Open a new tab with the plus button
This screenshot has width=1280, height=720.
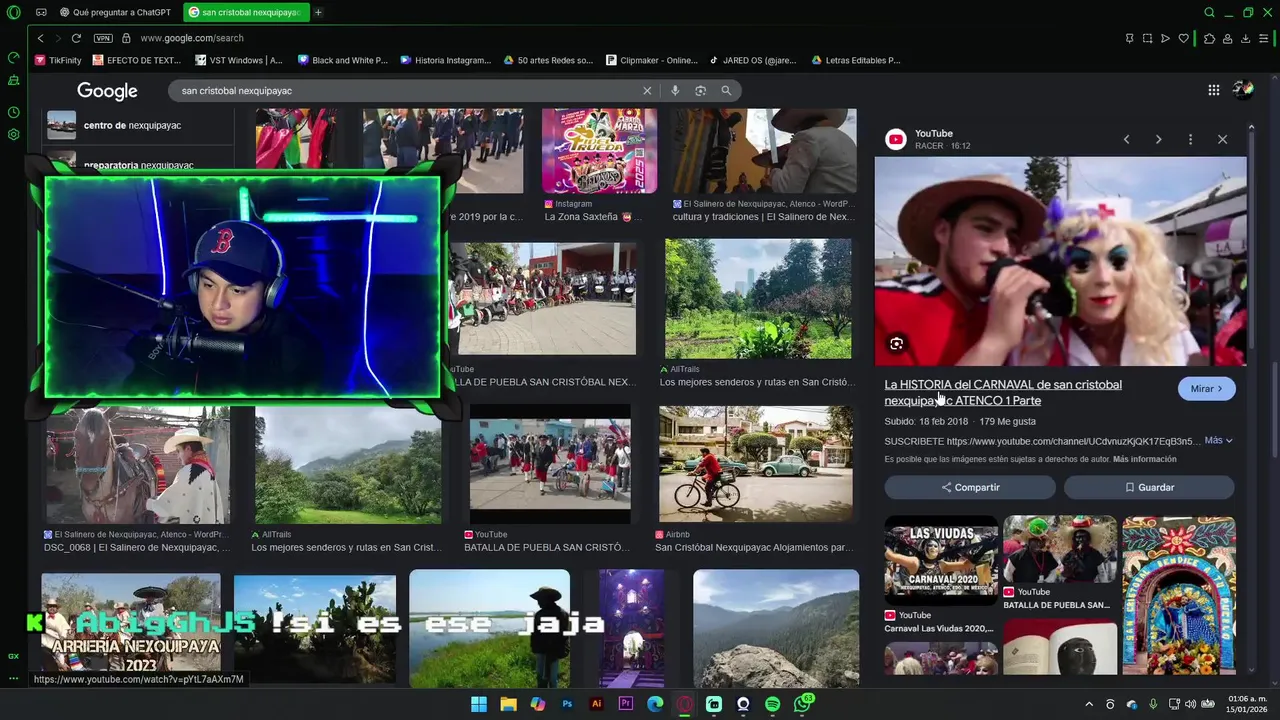[x=318, y=12]
